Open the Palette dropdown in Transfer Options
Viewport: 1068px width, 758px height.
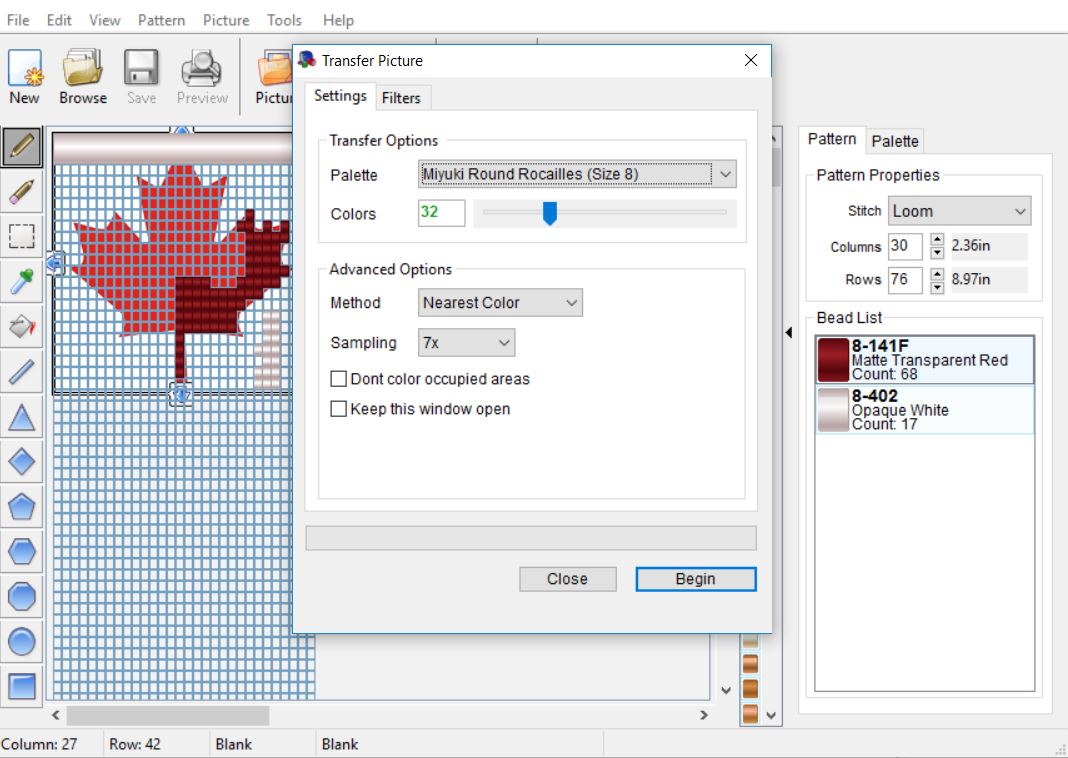(x=577, y=174)
